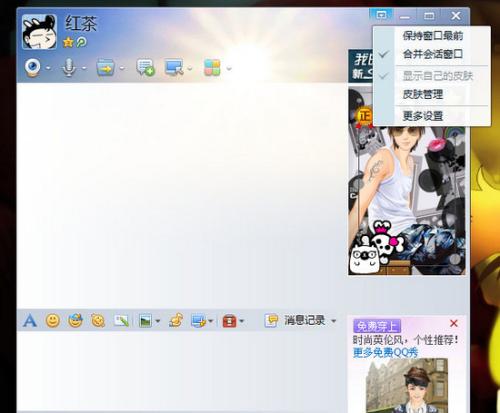Open the 消息记录 message history

305,321
